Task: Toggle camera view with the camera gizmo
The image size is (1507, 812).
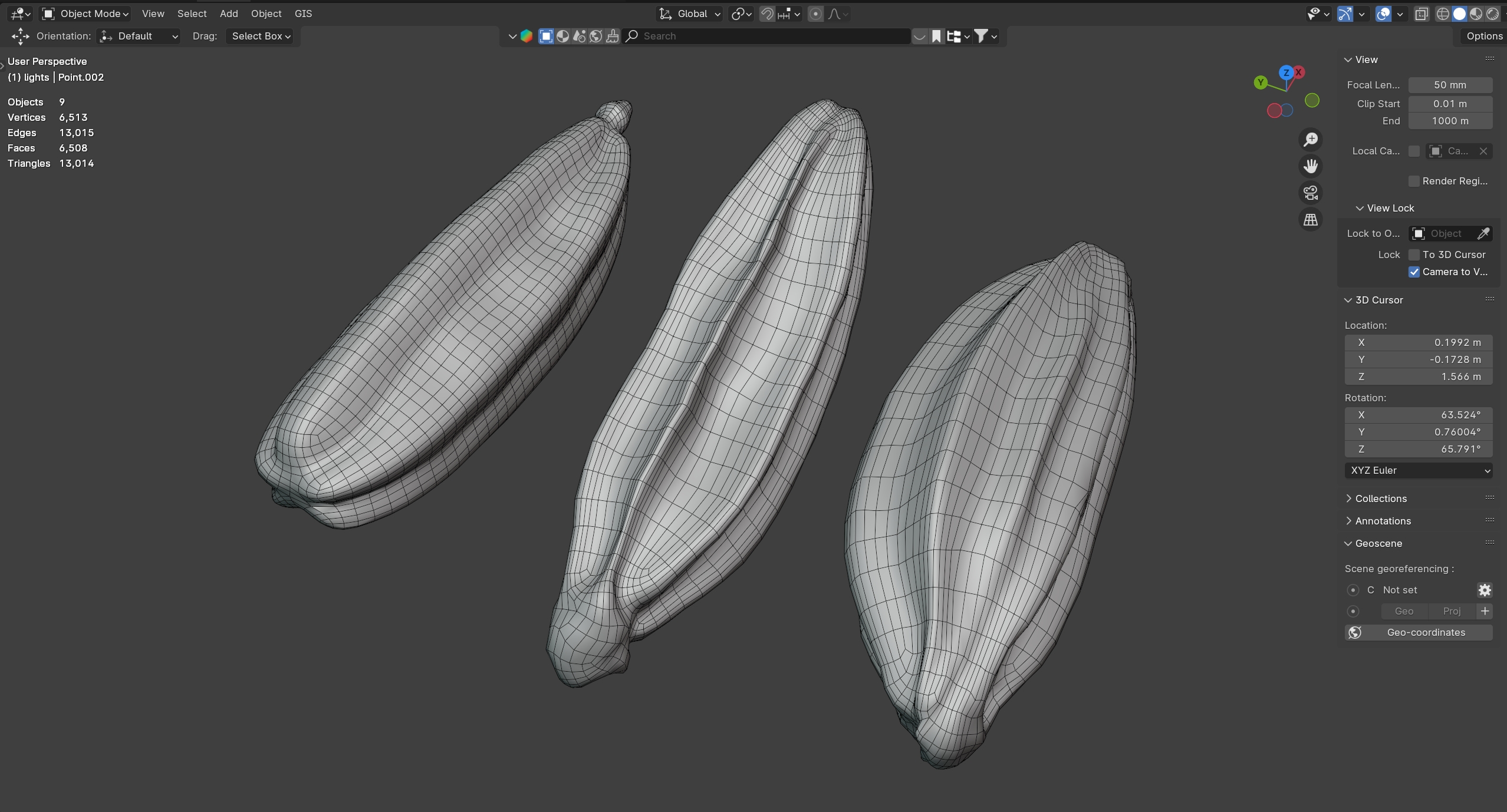Action: coord(1310,193)
